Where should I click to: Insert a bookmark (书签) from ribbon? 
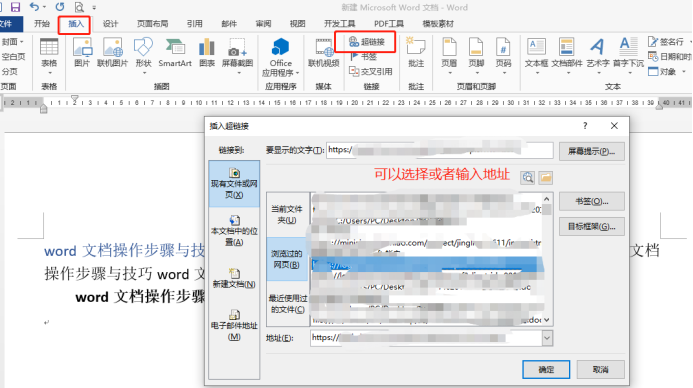pyautogui.click(x=363, y=56)
